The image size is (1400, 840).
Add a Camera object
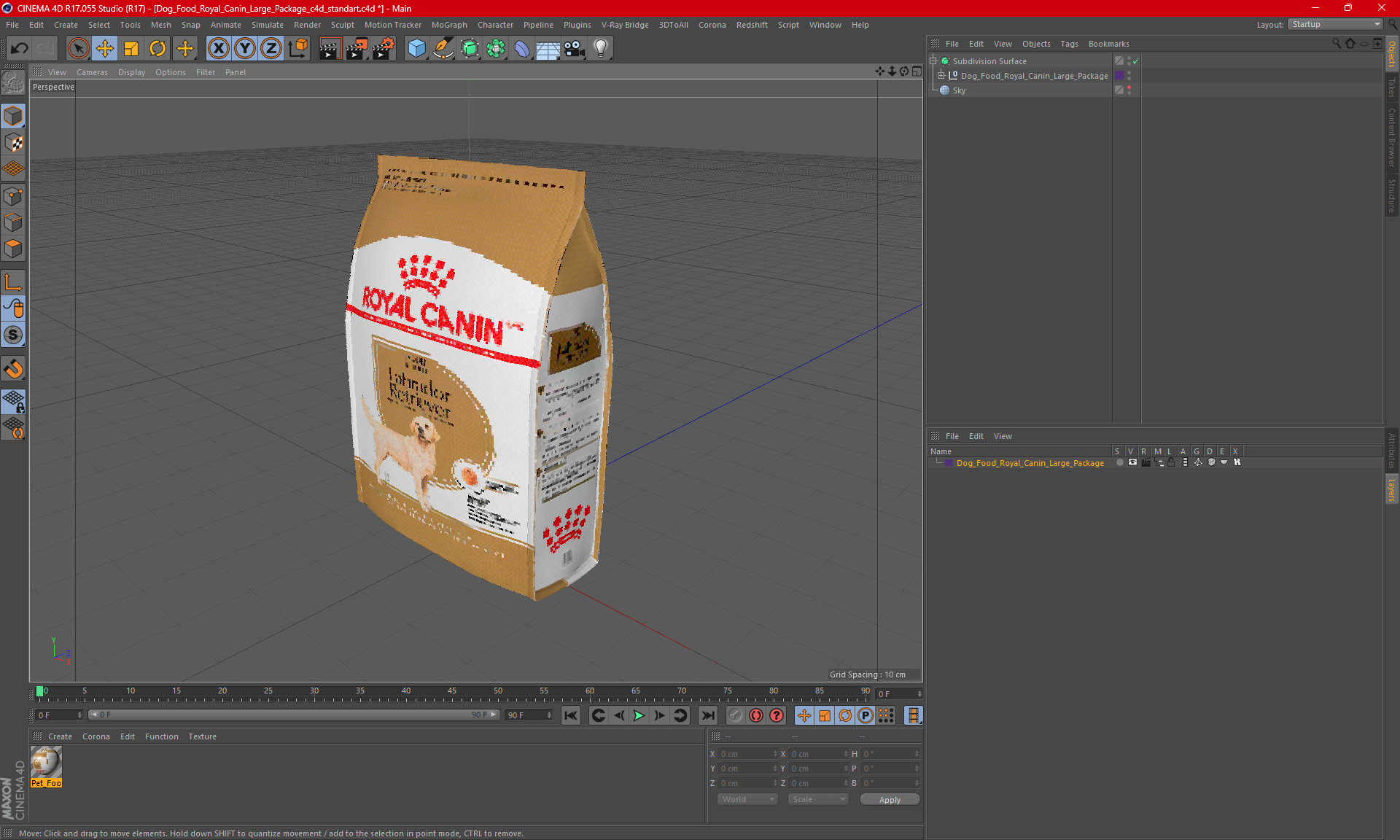point(575,49)
